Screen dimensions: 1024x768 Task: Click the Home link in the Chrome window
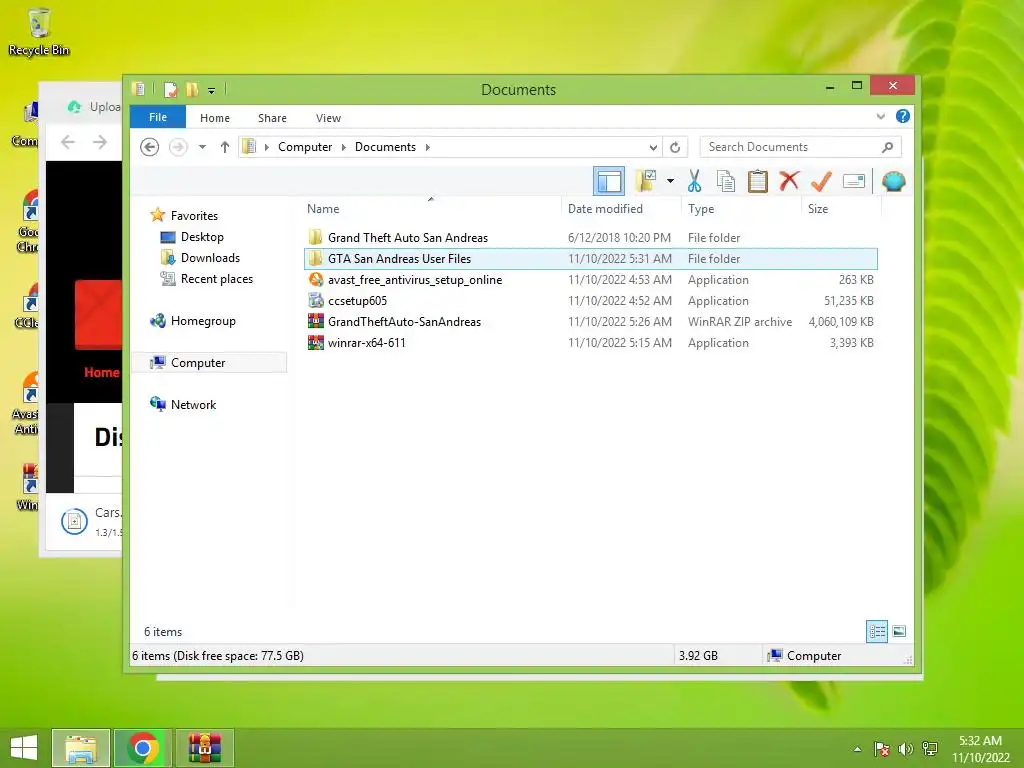pyautogui.click(x=101, y=372)
